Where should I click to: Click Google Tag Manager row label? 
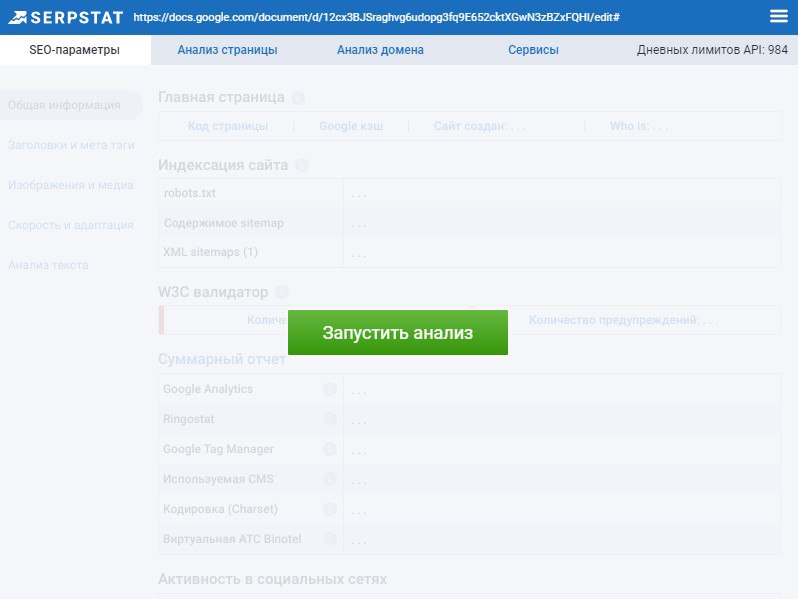[218, 449]
